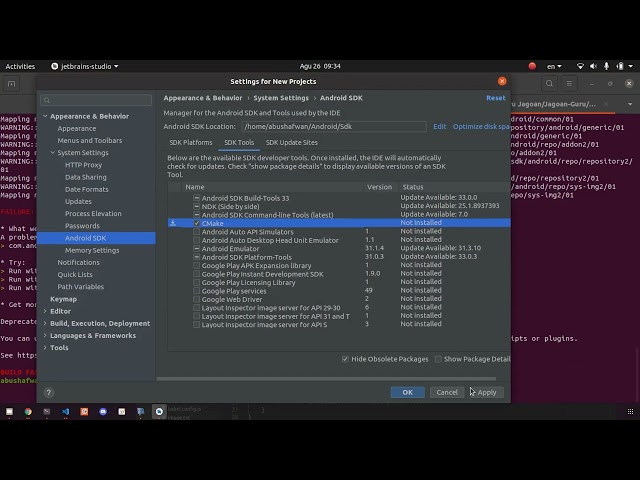
Task: Uncheck Hide Obsolete Packages
Action: [x=345, y=359]
